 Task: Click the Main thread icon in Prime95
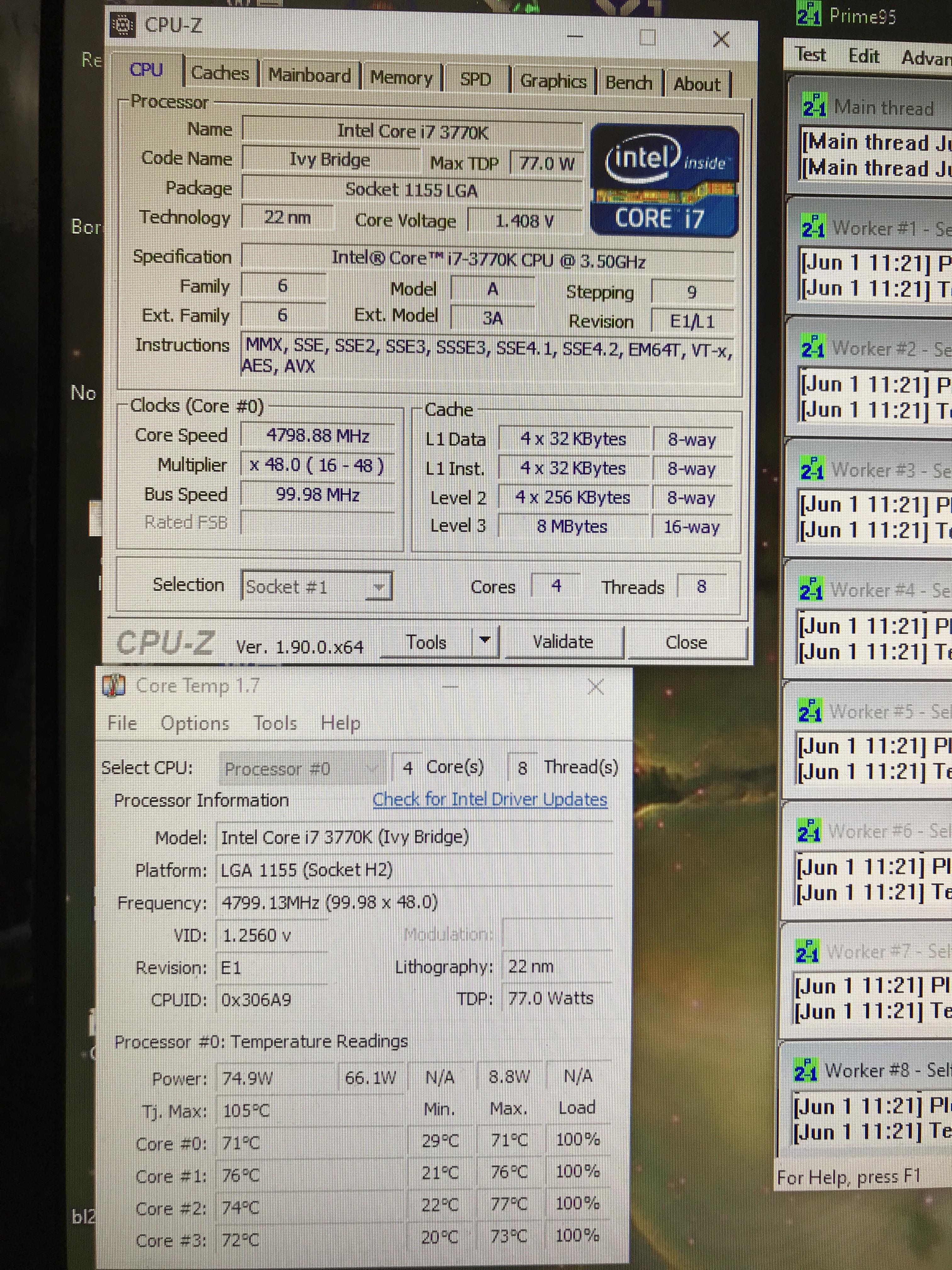pos(815,105)
